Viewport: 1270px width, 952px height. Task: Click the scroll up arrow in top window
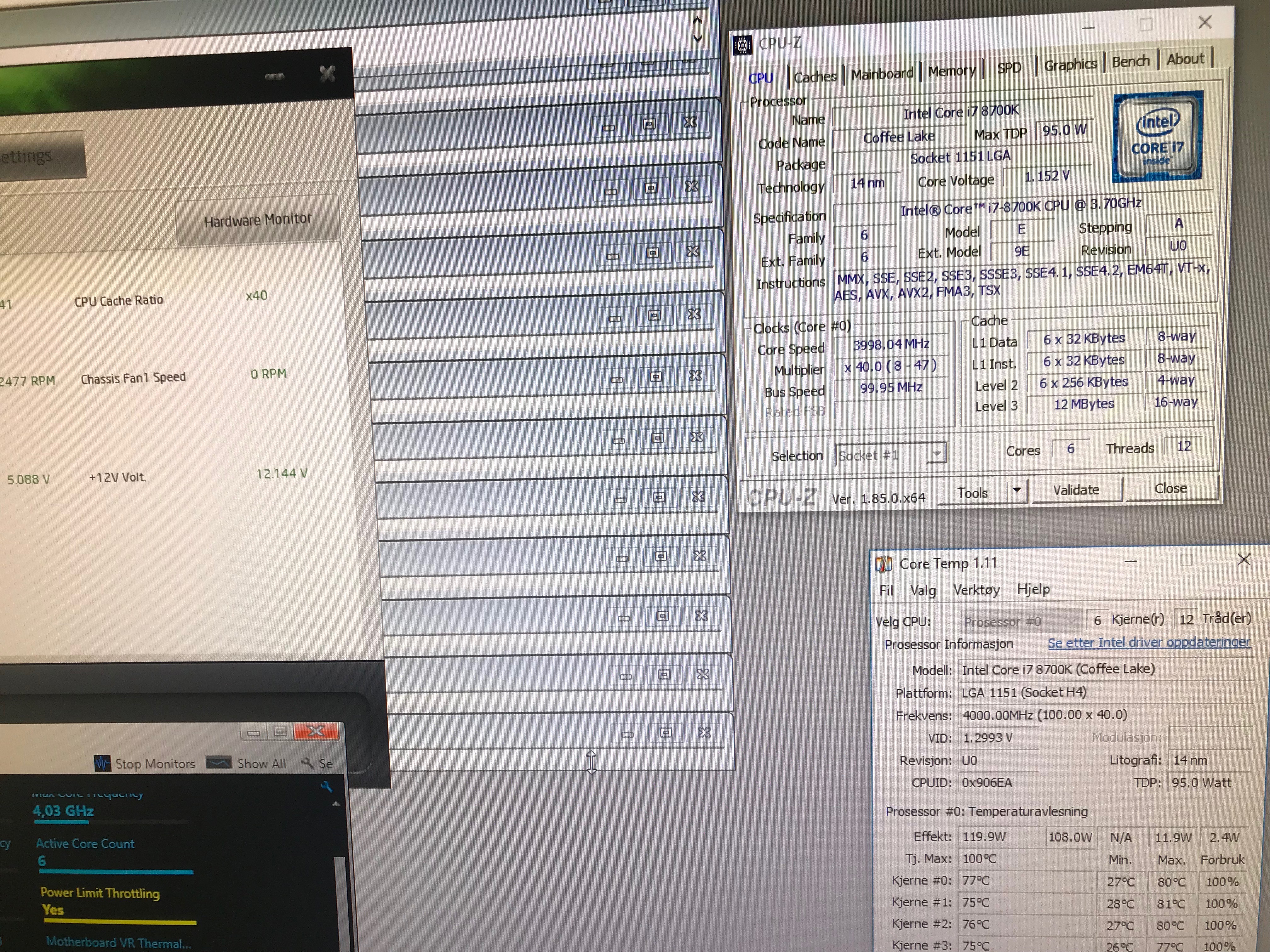tap(698, 21)
